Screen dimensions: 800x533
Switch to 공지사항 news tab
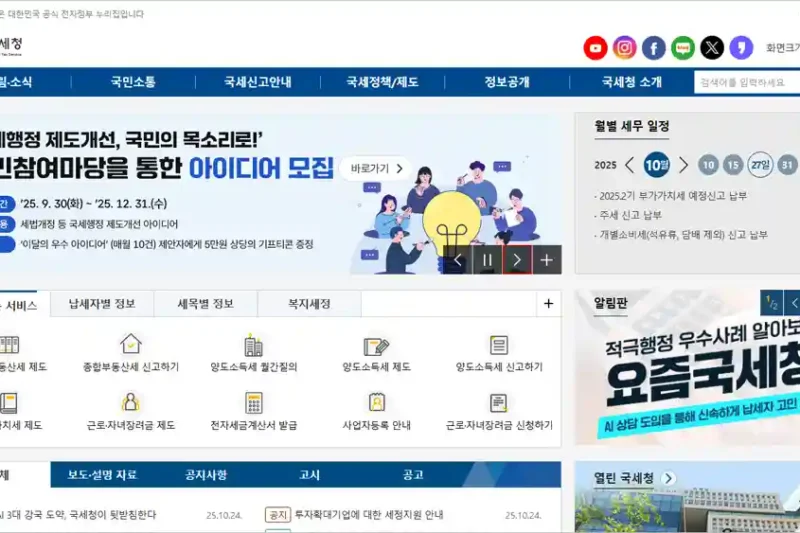click(206, 475)
